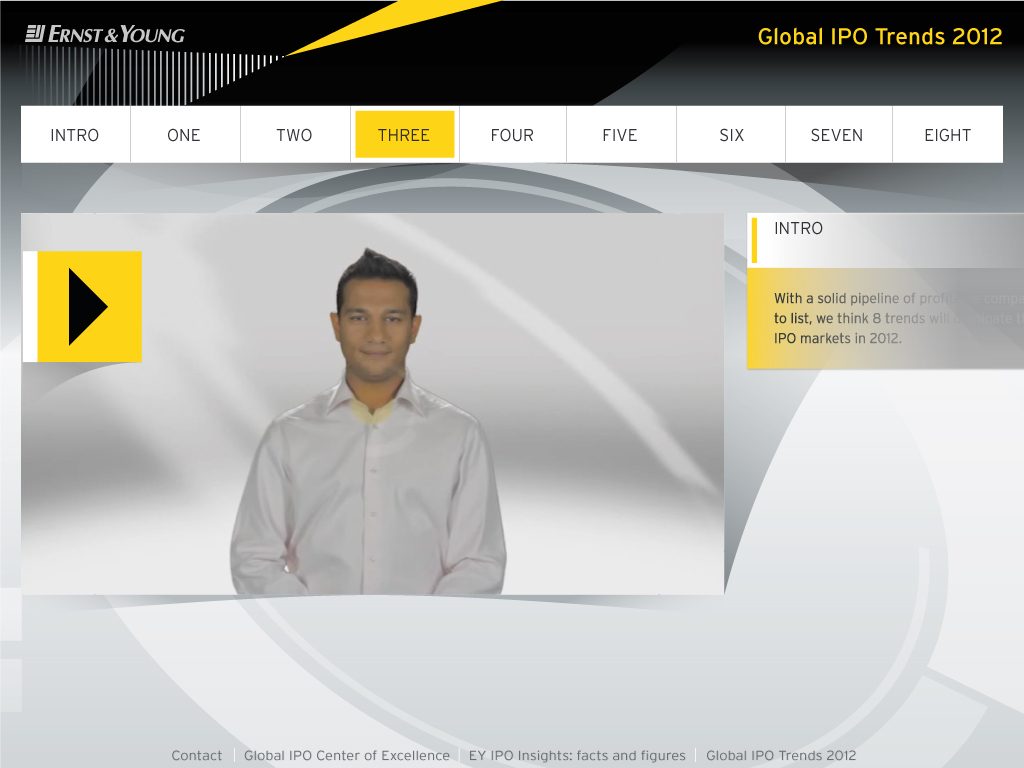Click the highlighted THREE tab
Screen dimensions: 1024x768
click(404, 135)
